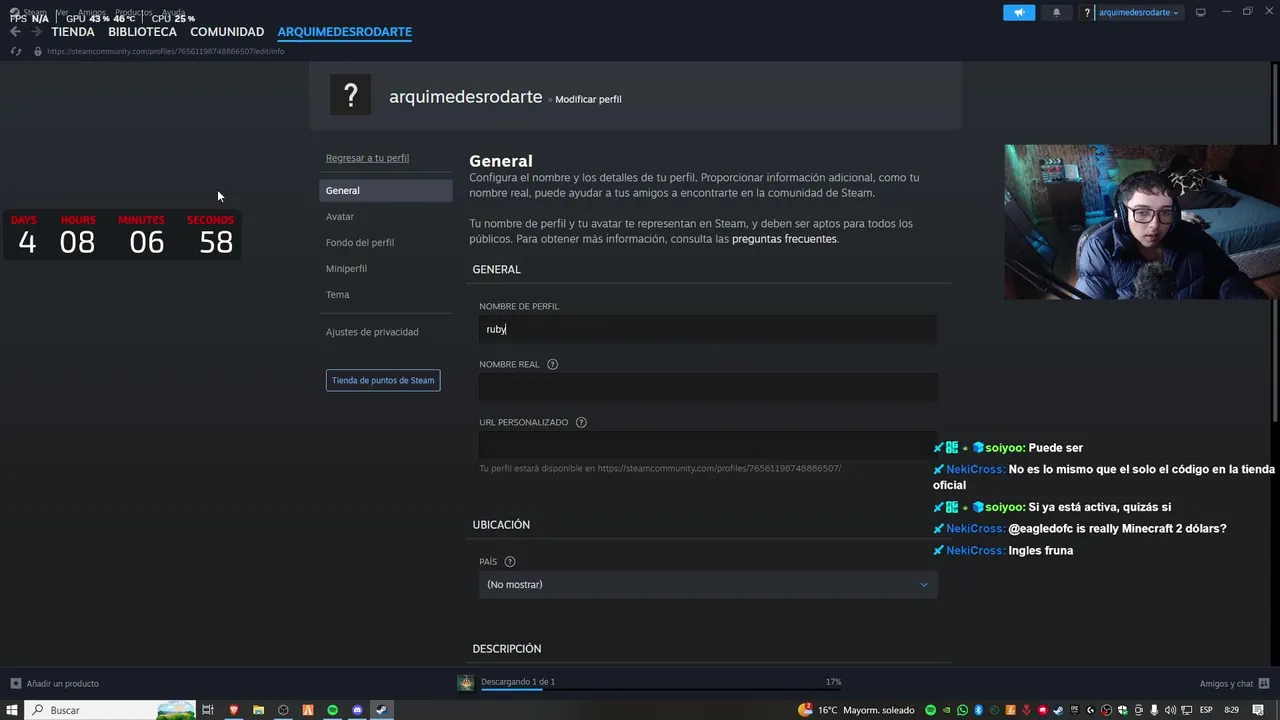Image resolution: width=1280 pixels, height=720 pixels.
Task: Open Windows Start menu
Action: pyautogui.click(x=12, y=710)
